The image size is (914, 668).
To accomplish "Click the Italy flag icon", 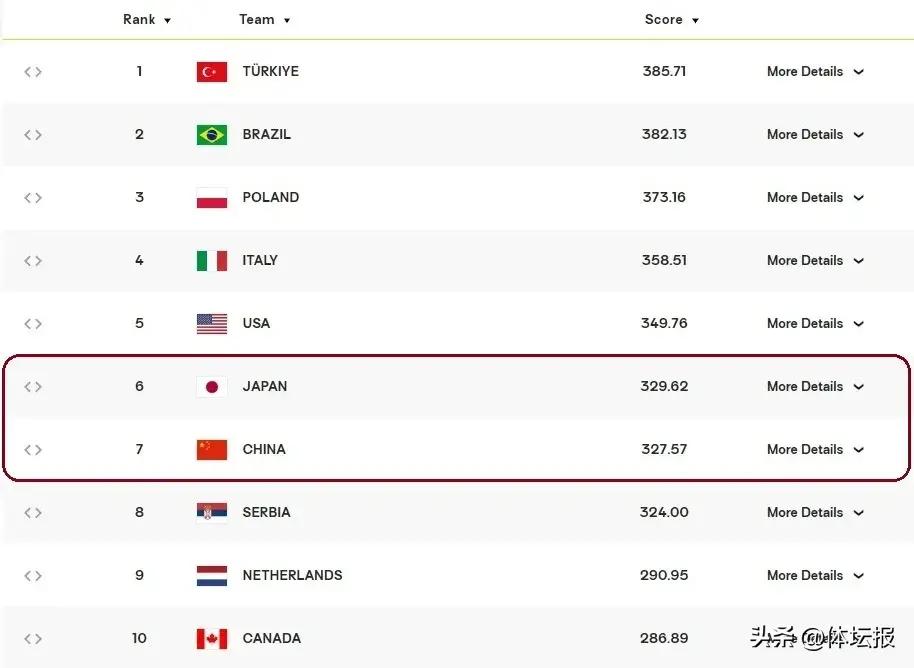I will 211,261.
